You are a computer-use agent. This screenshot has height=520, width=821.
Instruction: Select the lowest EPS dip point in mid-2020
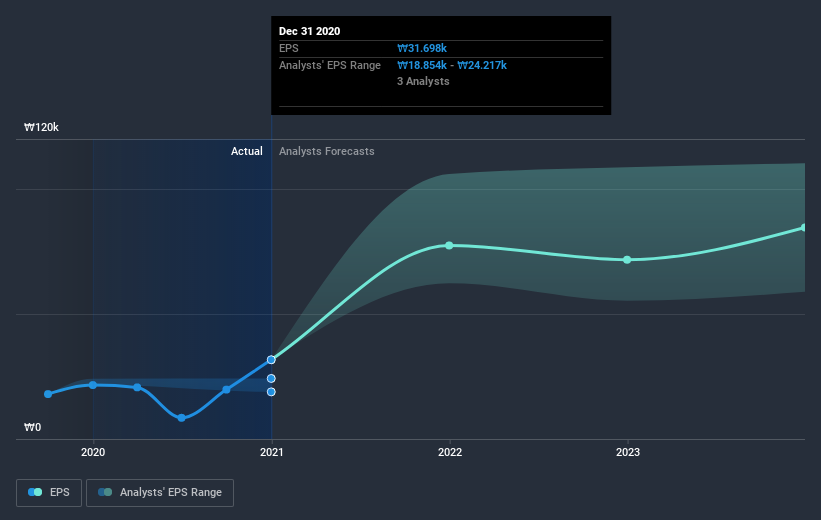coord(181,418)
